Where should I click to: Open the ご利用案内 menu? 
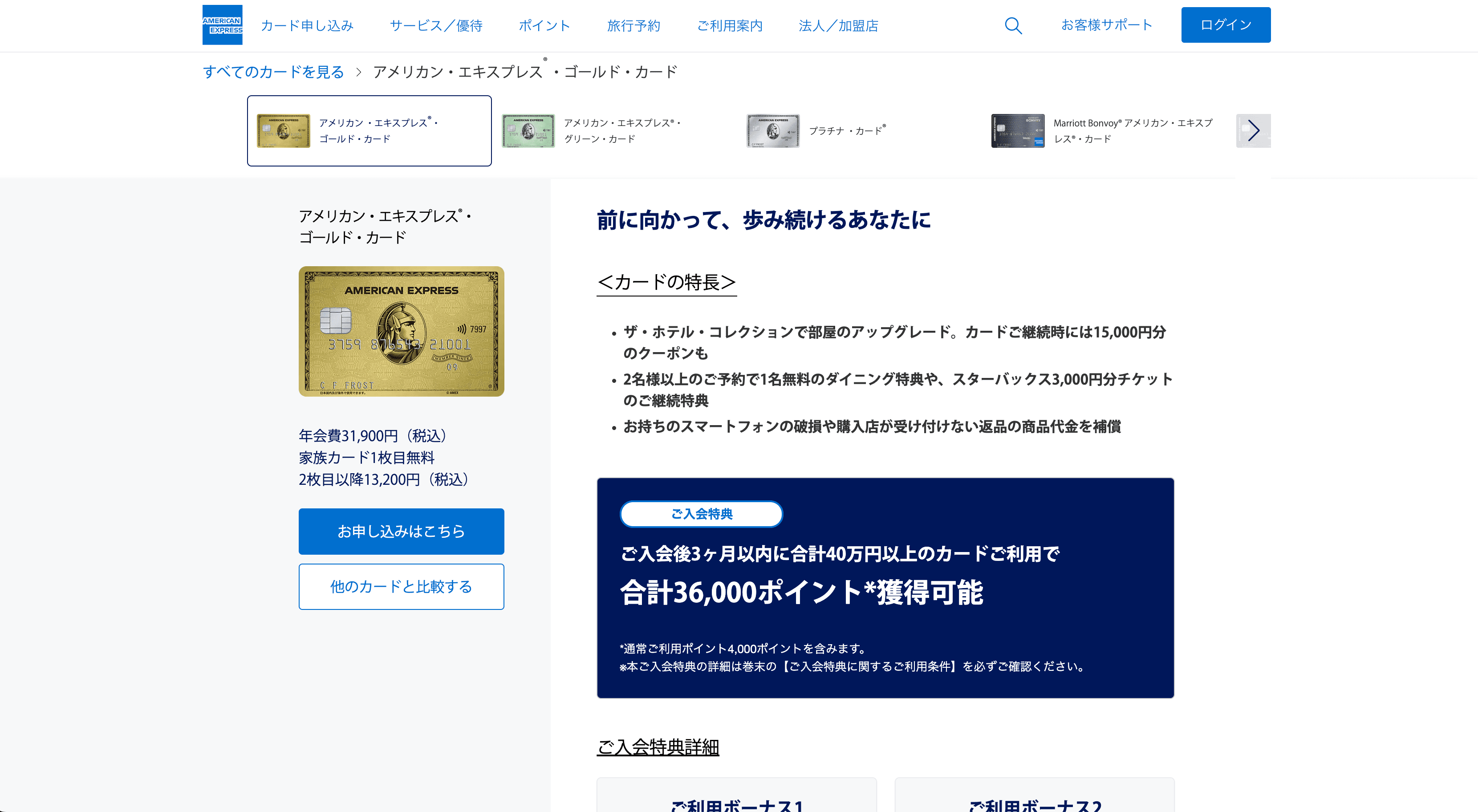(x=729, y=25)
